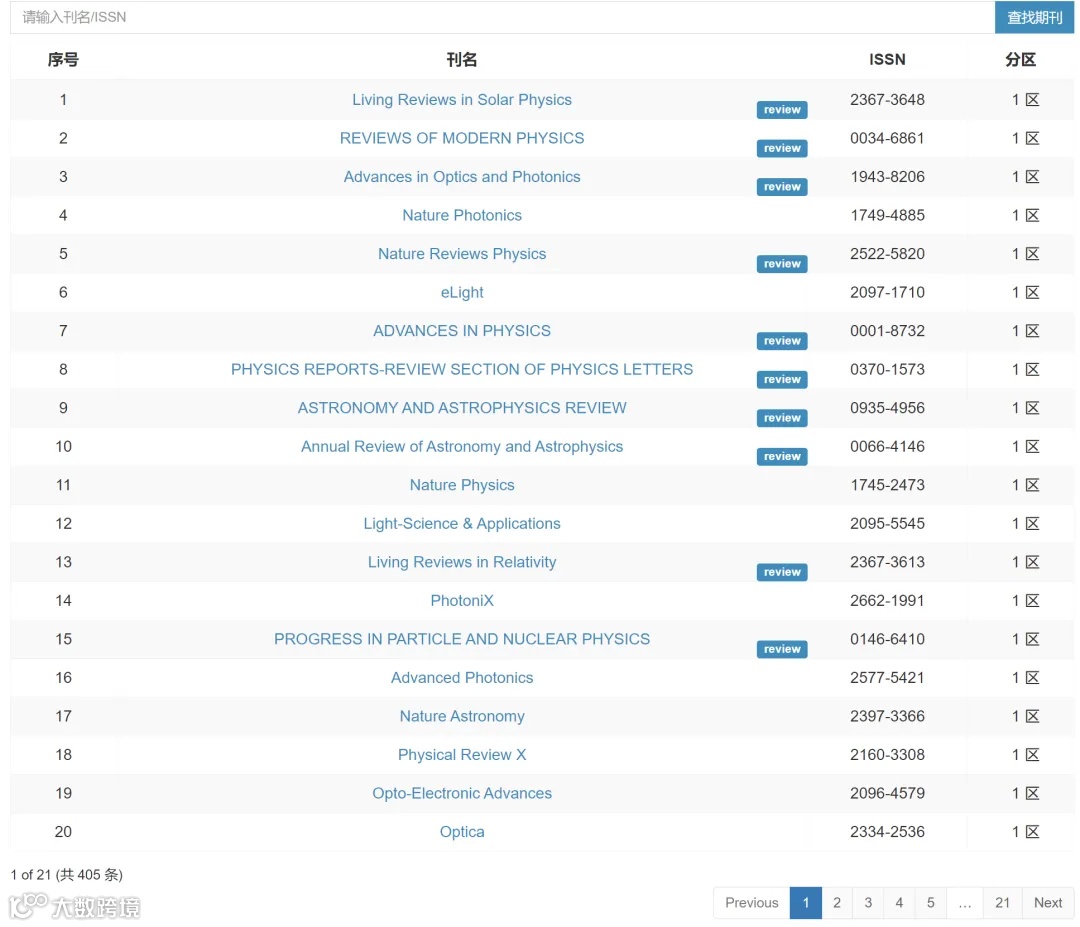This screenshot has height=927, width=1080.
Task: Select ISSN 2662-1991 cell
Action: [887, 601]
